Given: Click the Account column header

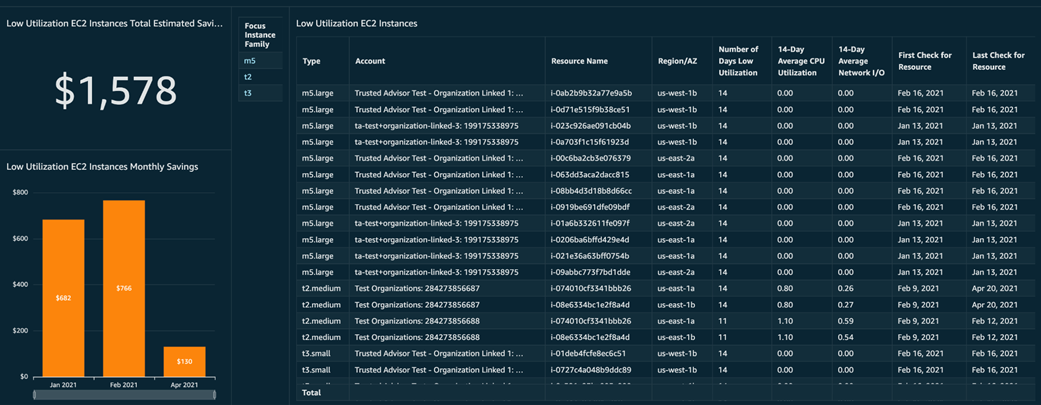Looking at the screenshot, I should [x=370, y=61].
